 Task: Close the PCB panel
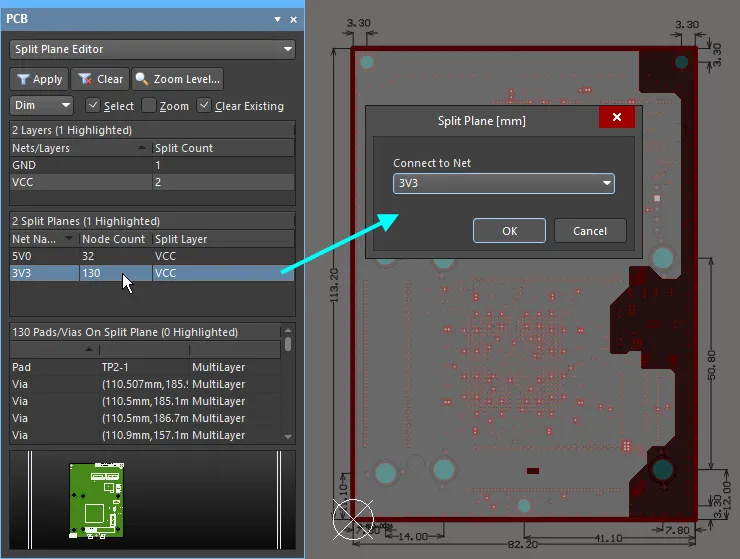pyautogui.click(x=294, y=19)
